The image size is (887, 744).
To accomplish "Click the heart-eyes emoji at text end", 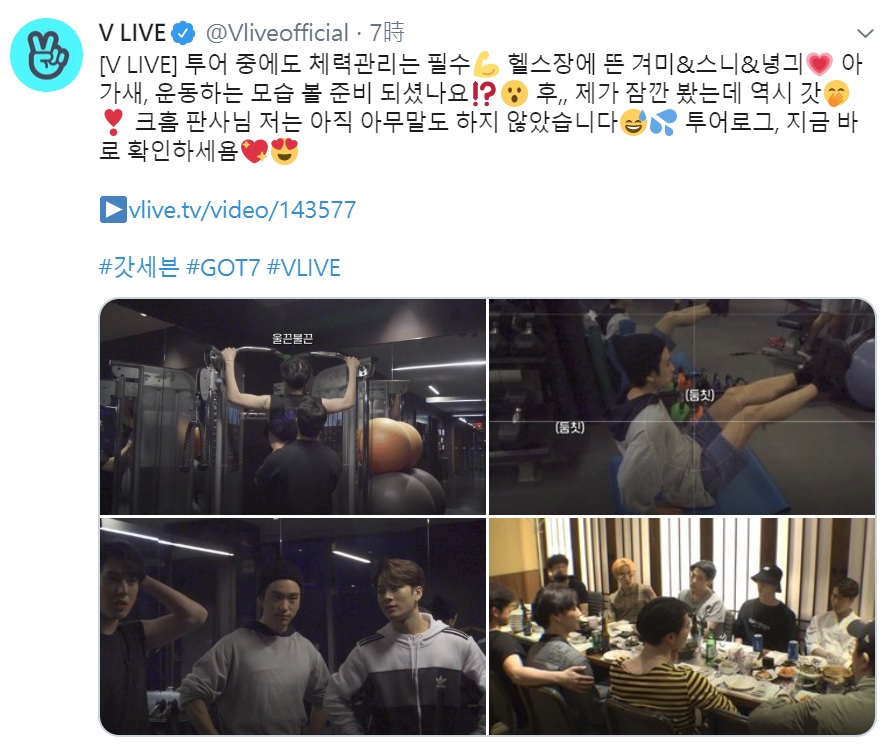I will (285, 151).
